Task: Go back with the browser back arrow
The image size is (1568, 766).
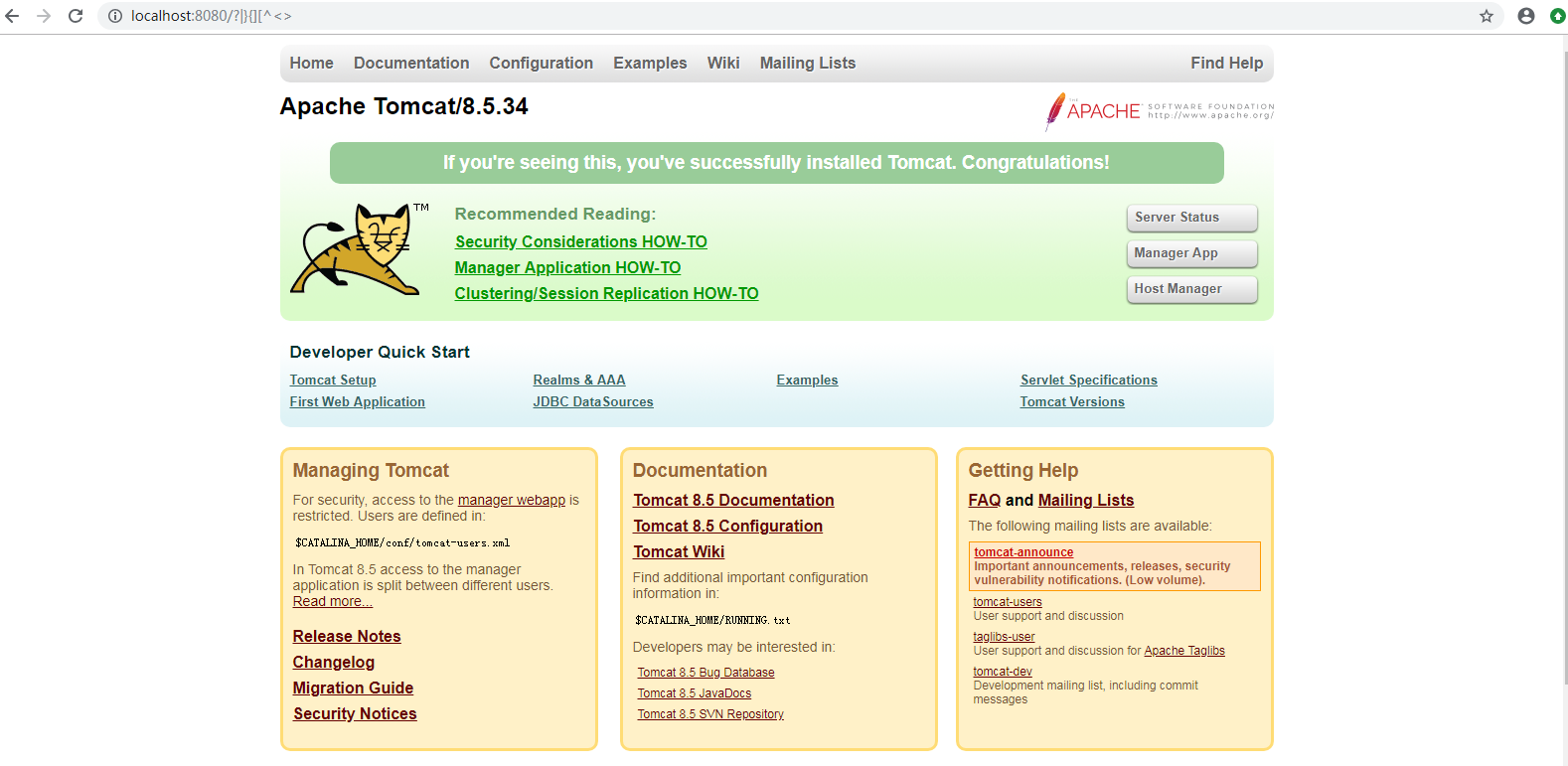Action: click(13, 16)
